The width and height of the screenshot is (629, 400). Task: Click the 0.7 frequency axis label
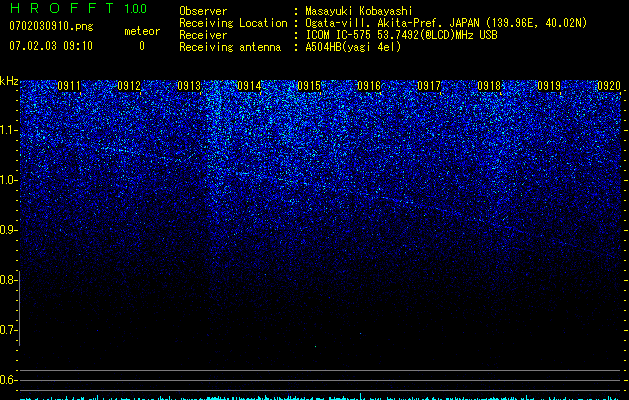(x=8, y=330)
